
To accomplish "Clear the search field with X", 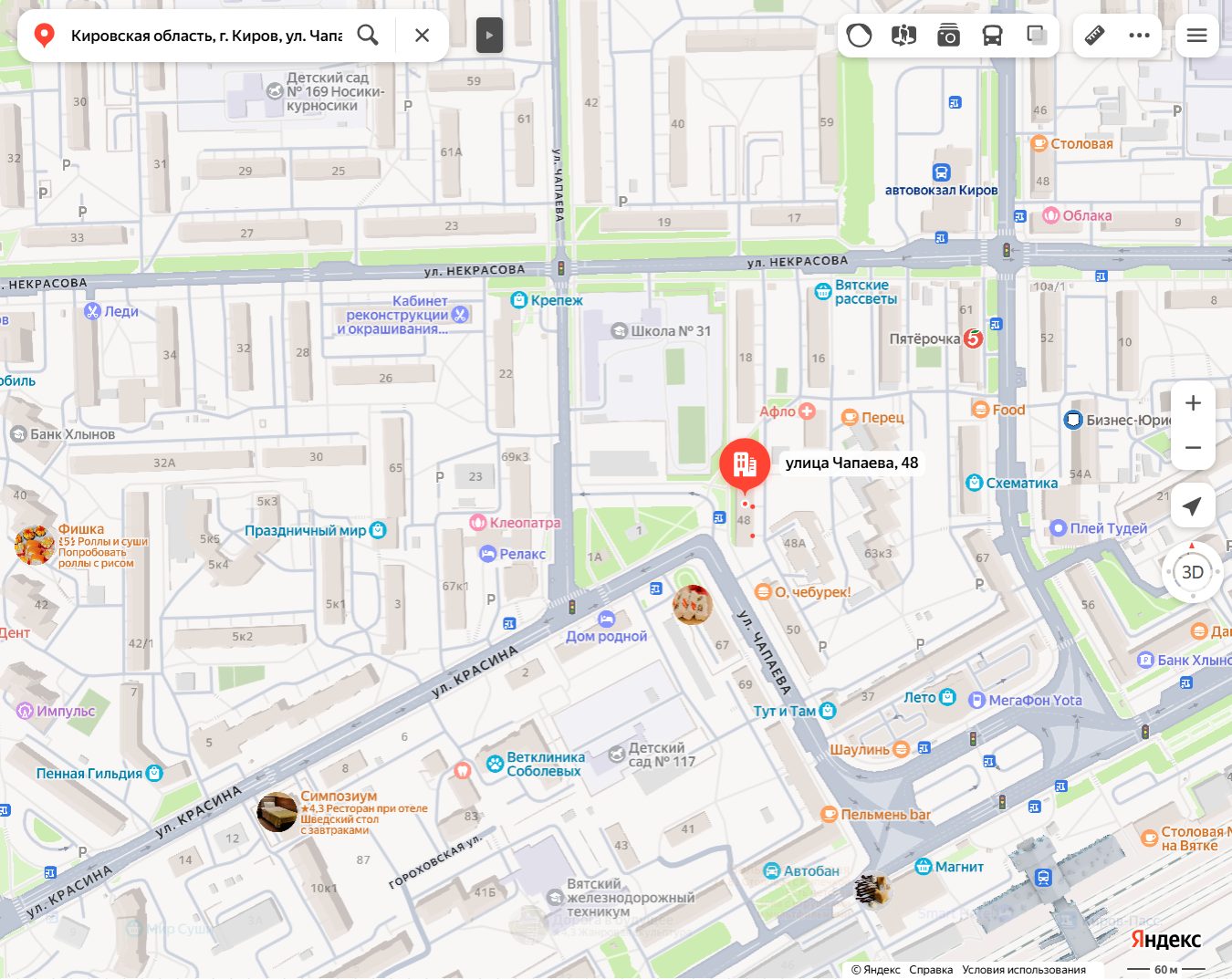I will pos(422,36).
